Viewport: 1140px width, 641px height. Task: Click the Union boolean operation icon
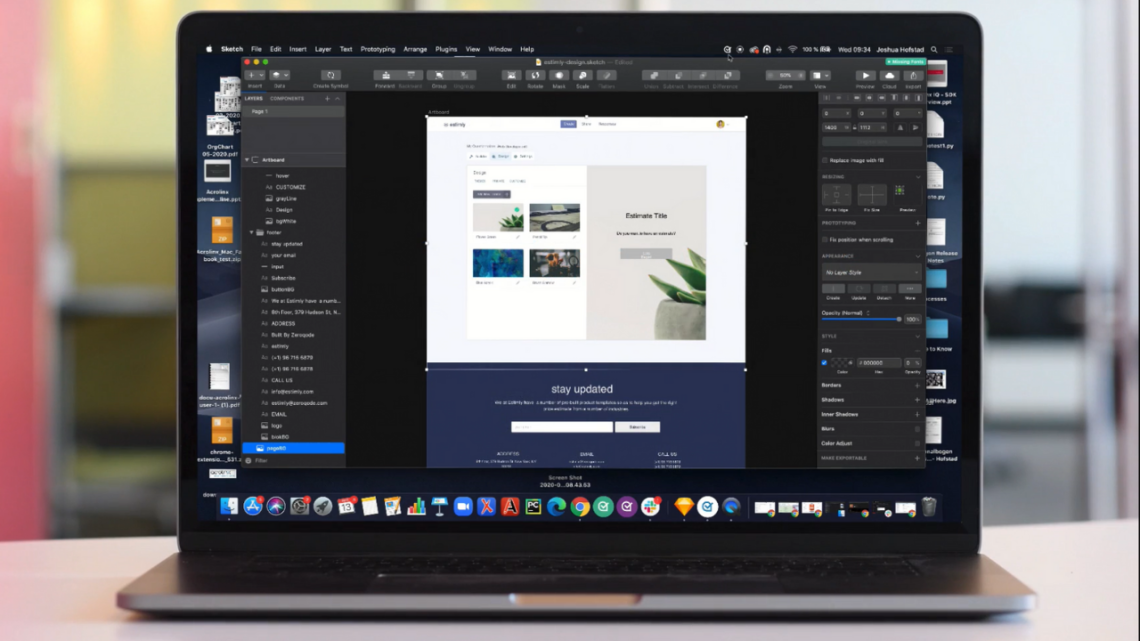652,75
